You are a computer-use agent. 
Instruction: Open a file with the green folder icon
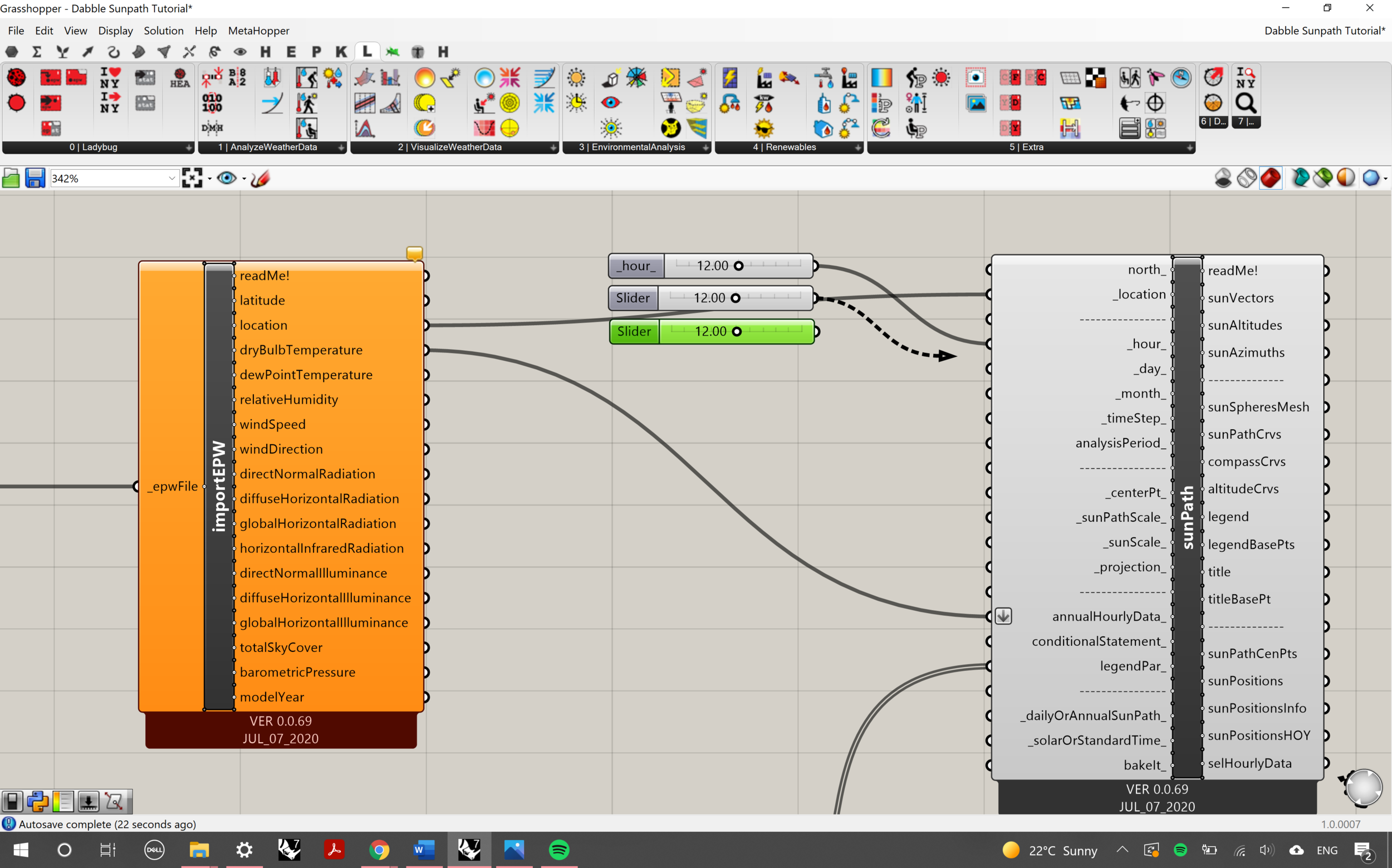[x=11, y=179]
